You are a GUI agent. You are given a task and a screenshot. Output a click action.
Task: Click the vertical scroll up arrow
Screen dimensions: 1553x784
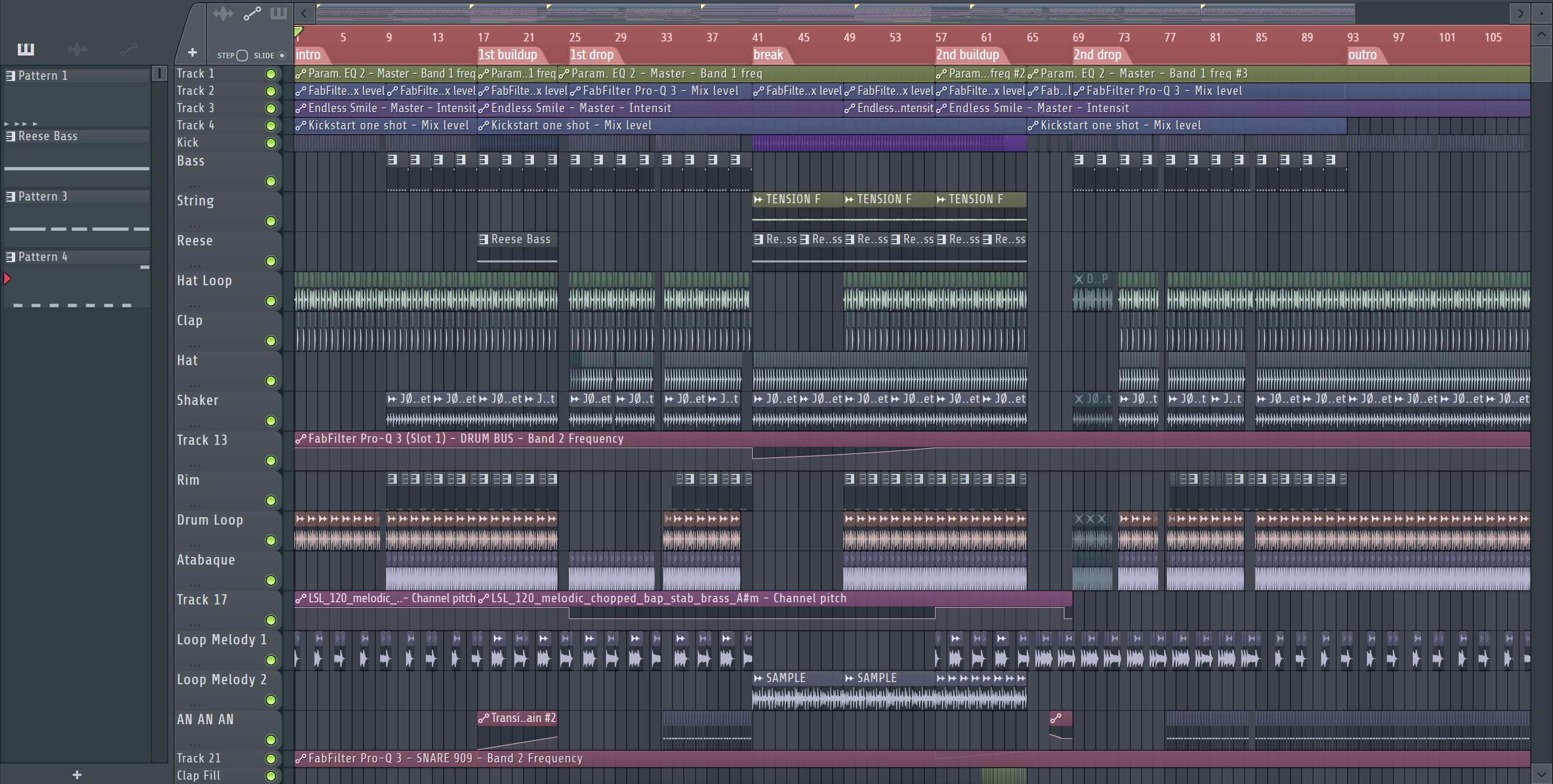tap(1542, 35)
